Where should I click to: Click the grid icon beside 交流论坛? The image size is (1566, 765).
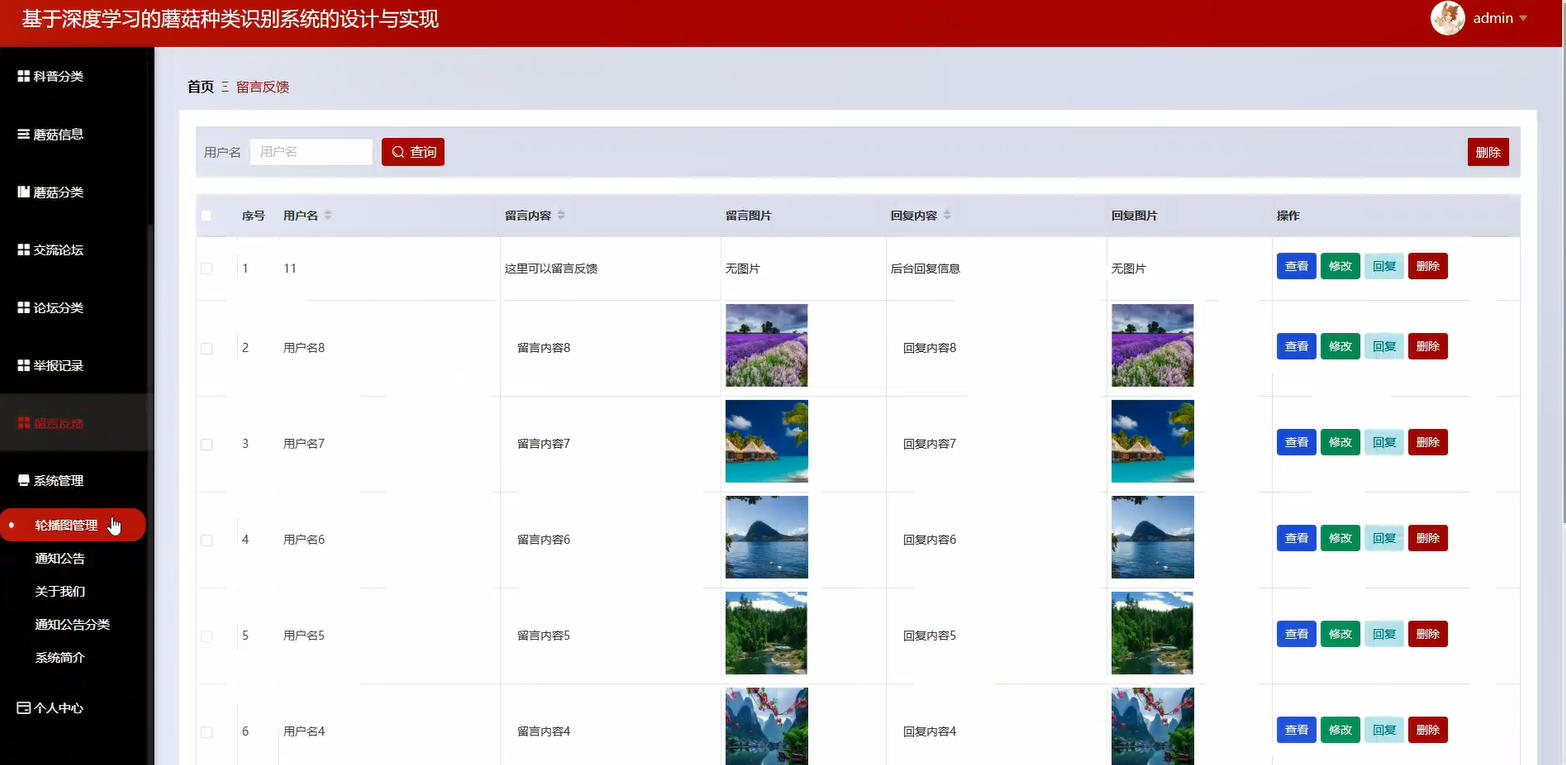coord(24,250)
